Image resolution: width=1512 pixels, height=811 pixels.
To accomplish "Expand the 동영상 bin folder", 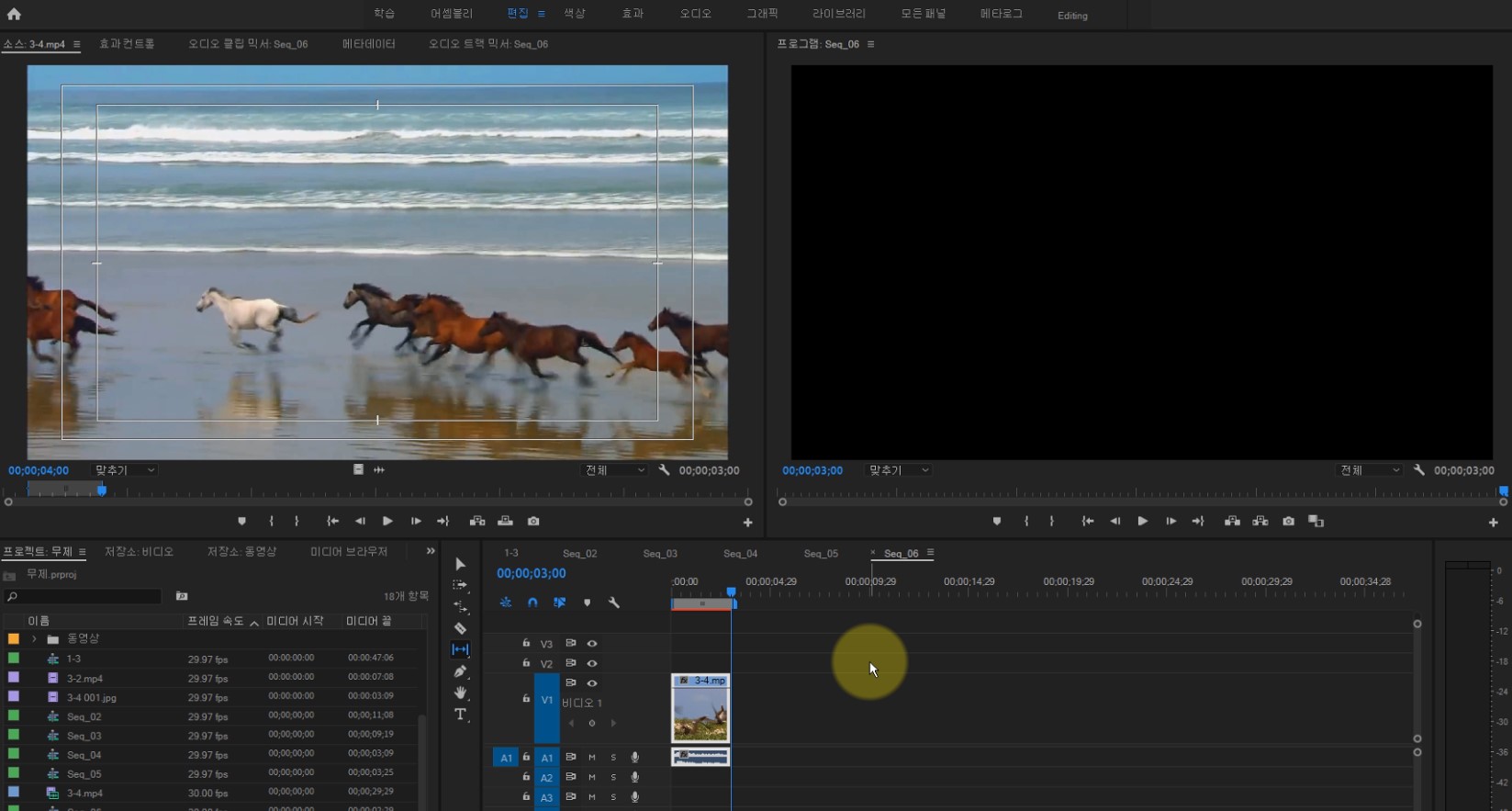I will 34,638.
